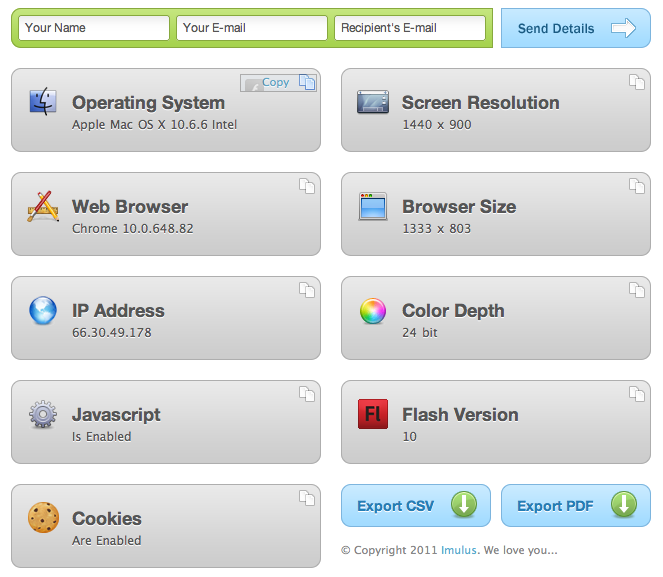
Task: Click the color wheel icon
Action: click(x=373, y=311)
